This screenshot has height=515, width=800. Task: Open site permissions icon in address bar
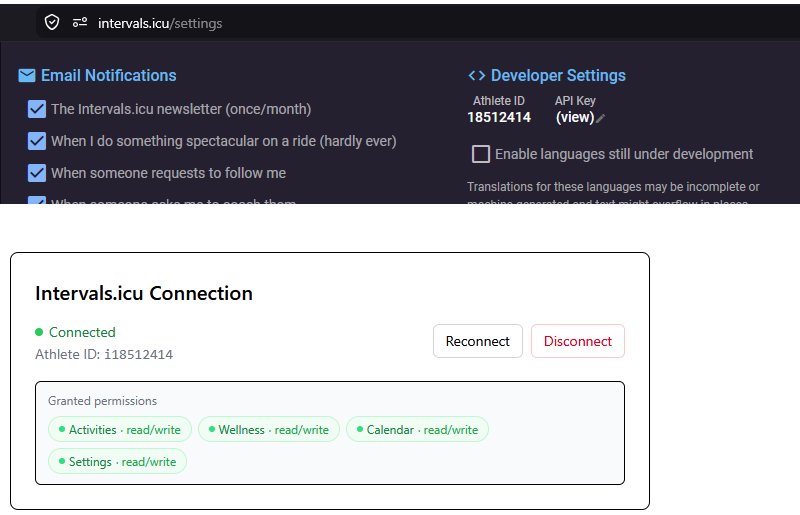80,22
